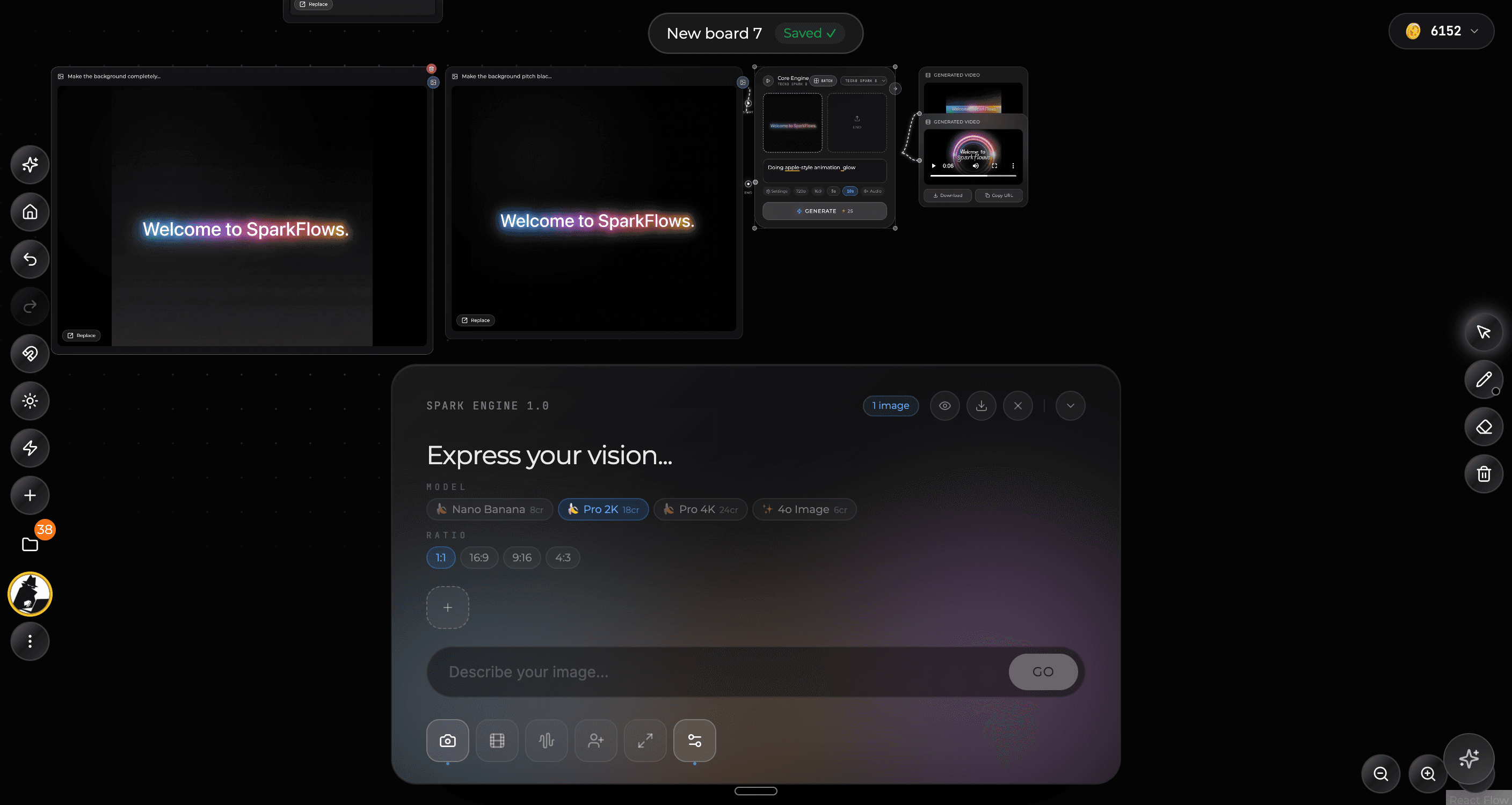1512x805 pixels.
Task: Click the add person icon
Action: point(596,741)
